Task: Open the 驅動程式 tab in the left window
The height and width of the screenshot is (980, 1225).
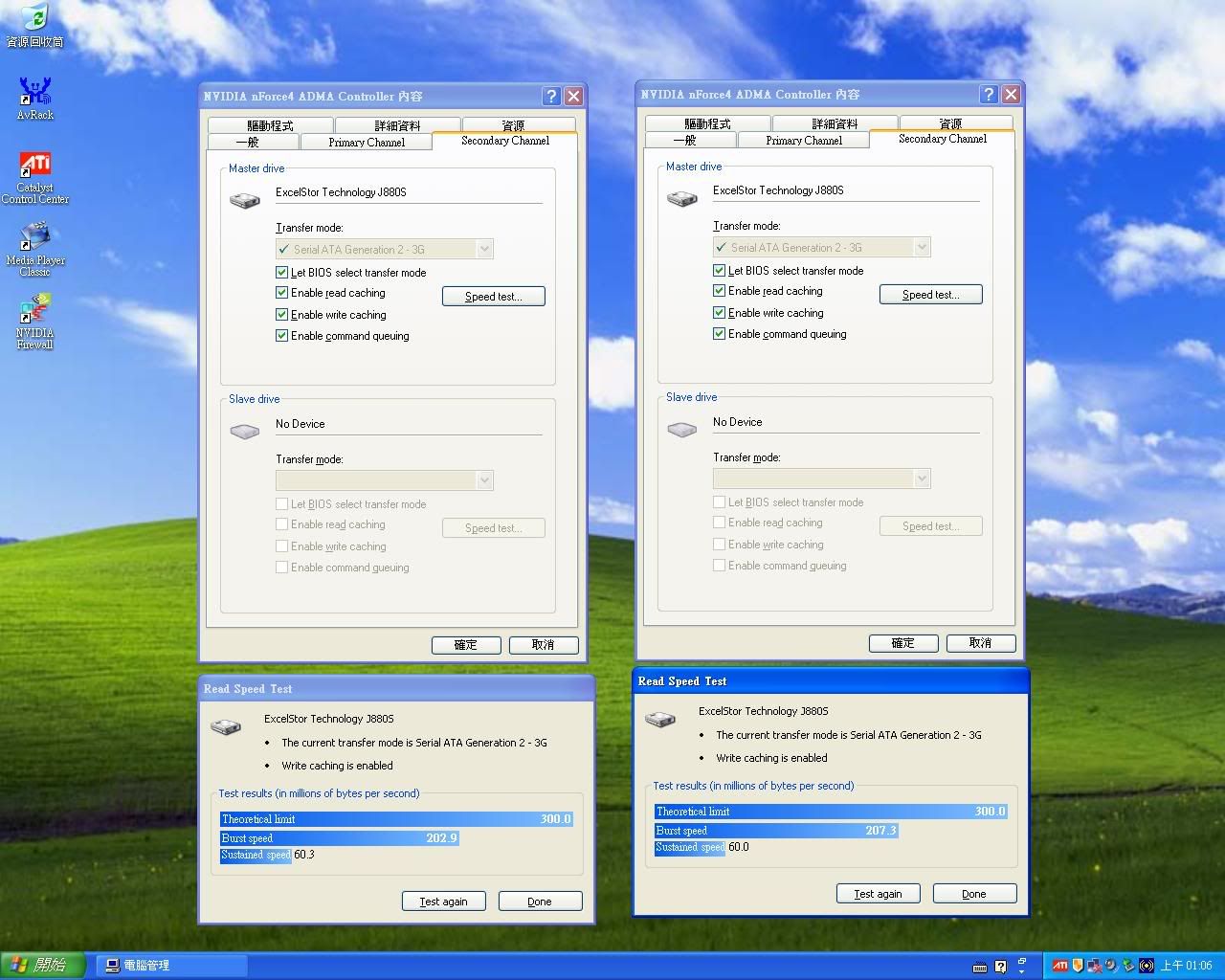Action: [x=270, y=125]
